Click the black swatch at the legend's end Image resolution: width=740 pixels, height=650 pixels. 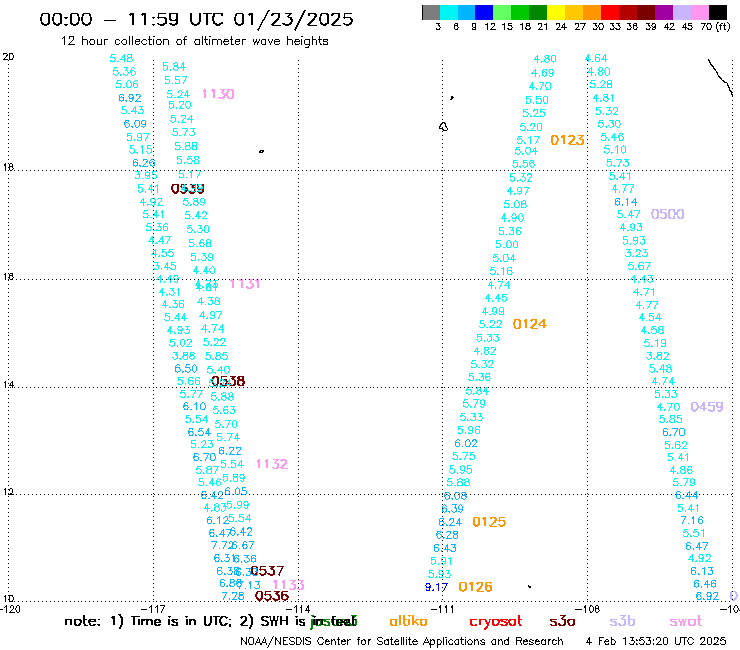(x=718, y=12)
